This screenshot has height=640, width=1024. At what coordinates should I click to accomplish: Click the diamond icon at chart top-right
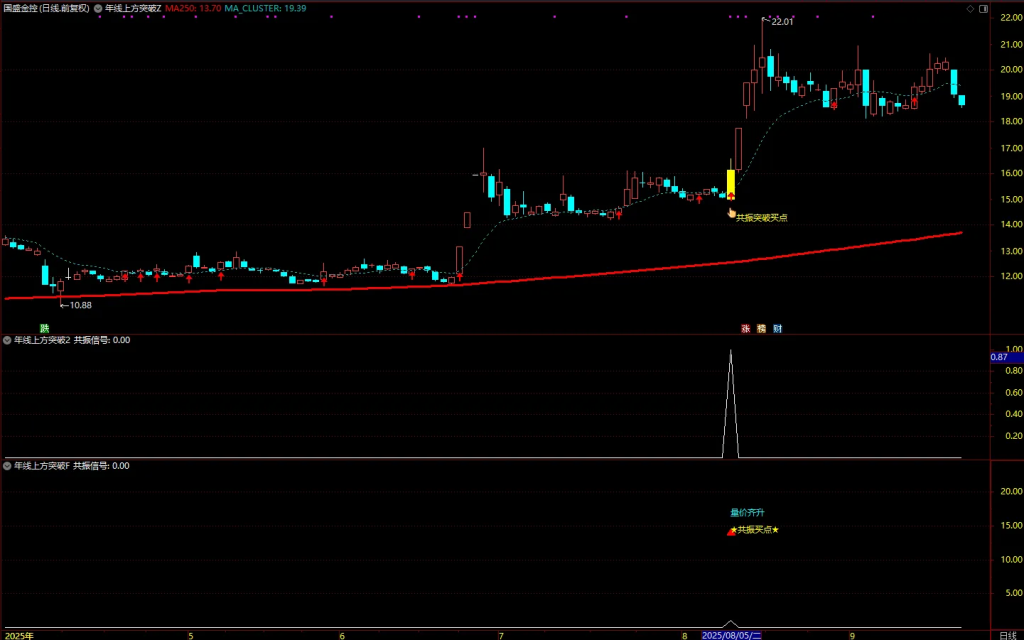pyautogui.click(x=969, y=8)
